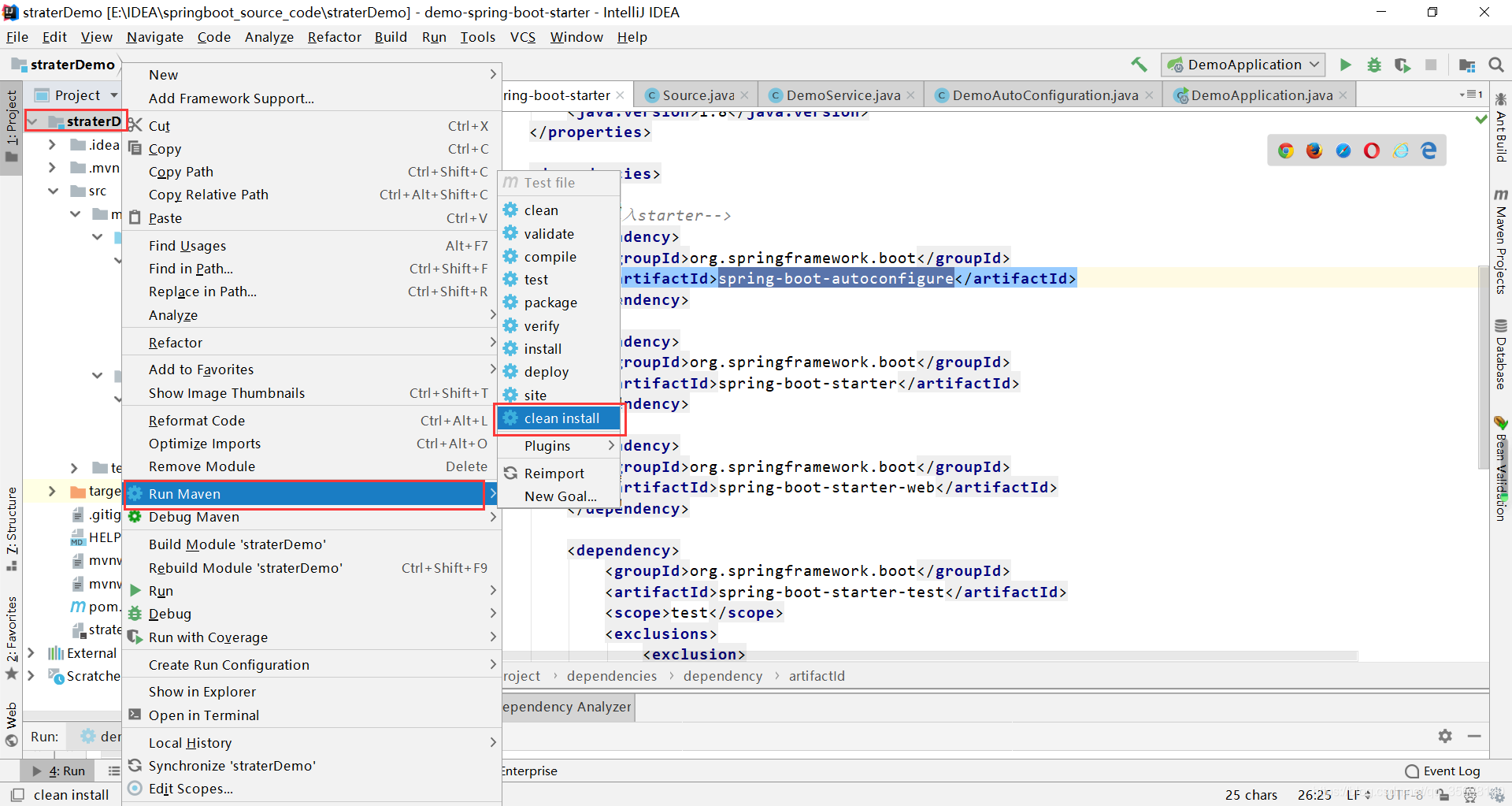Select New Goal... entry

pos(558,496)
